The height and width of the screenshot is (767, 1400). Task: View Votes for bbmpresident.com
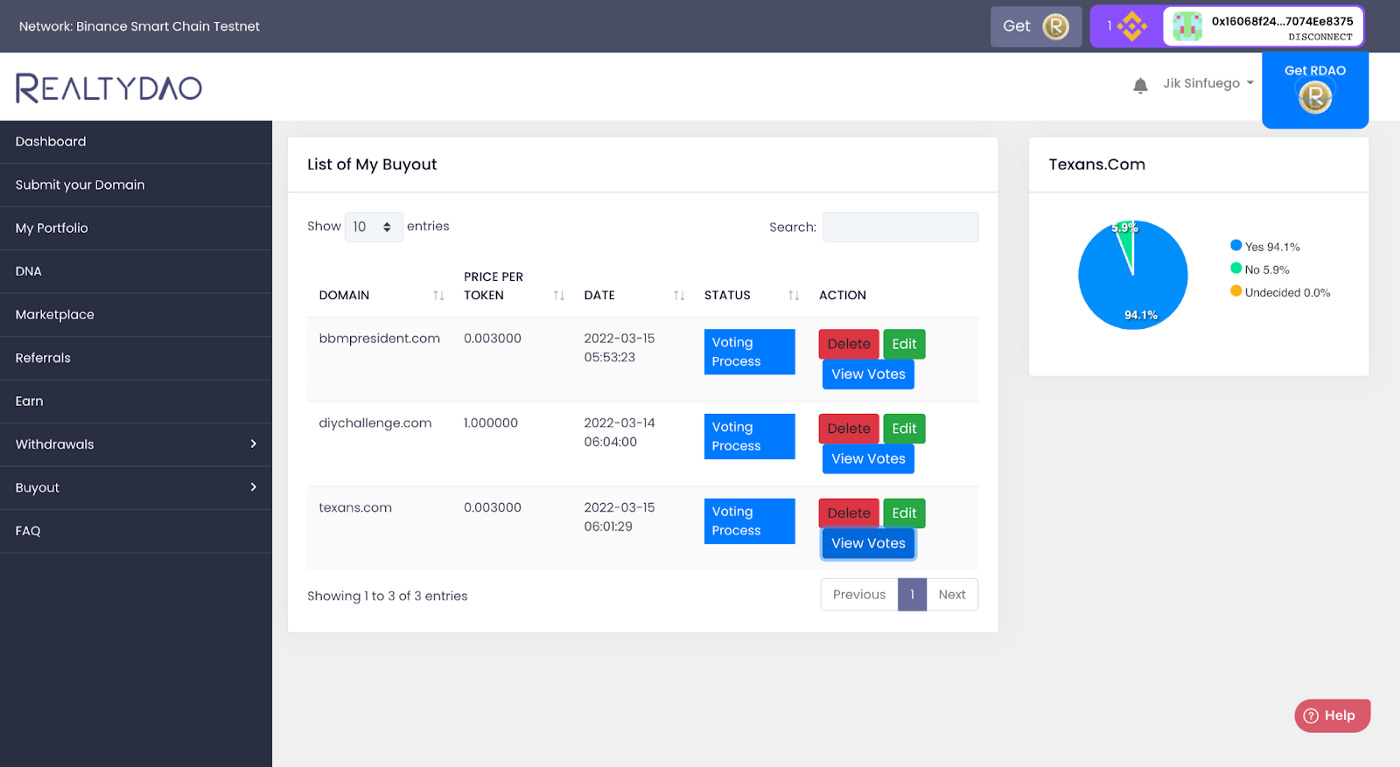click(868, 374)
